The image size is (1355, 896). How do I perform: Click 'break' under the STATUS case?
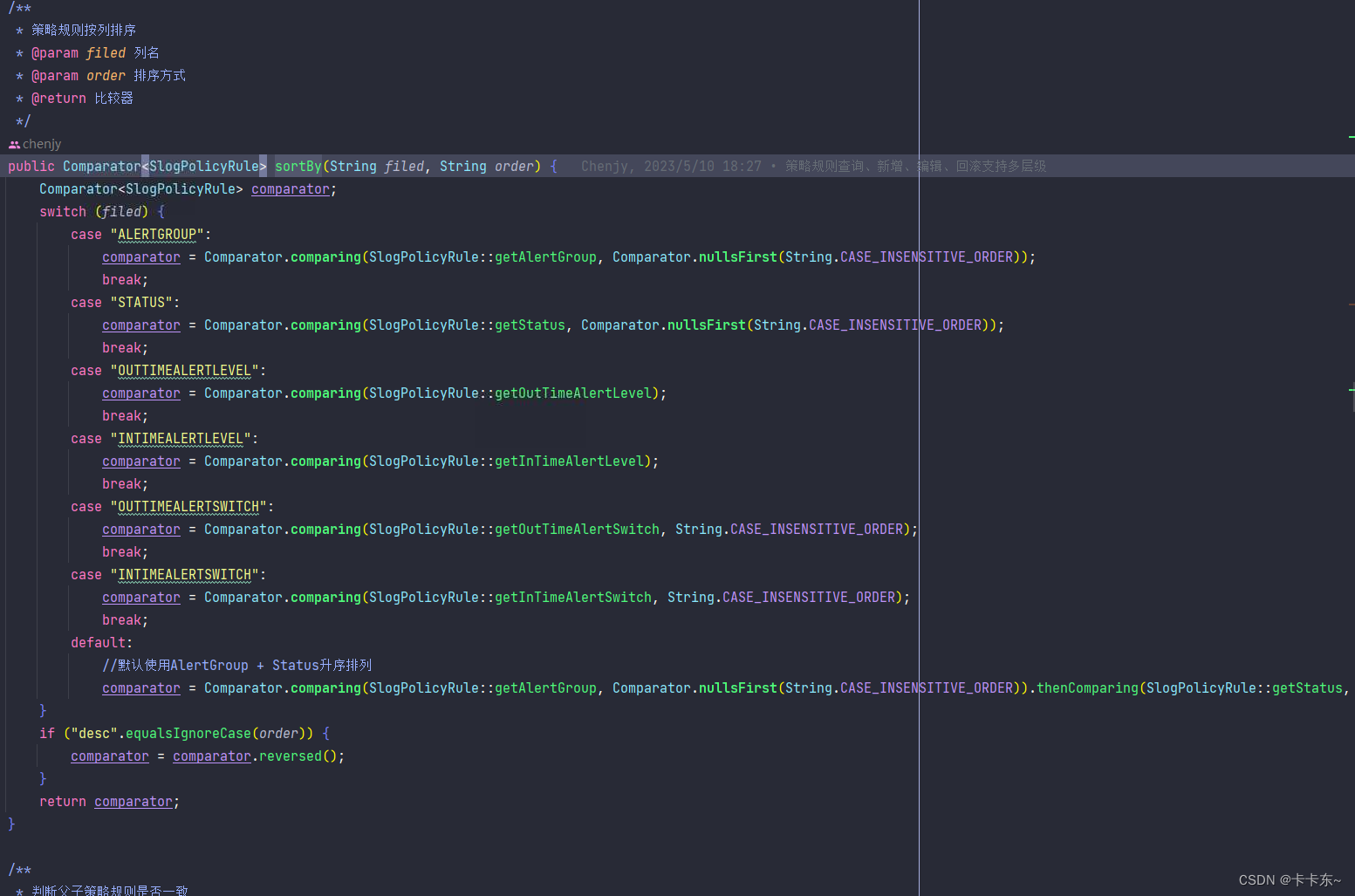click(x=121, y=347)
